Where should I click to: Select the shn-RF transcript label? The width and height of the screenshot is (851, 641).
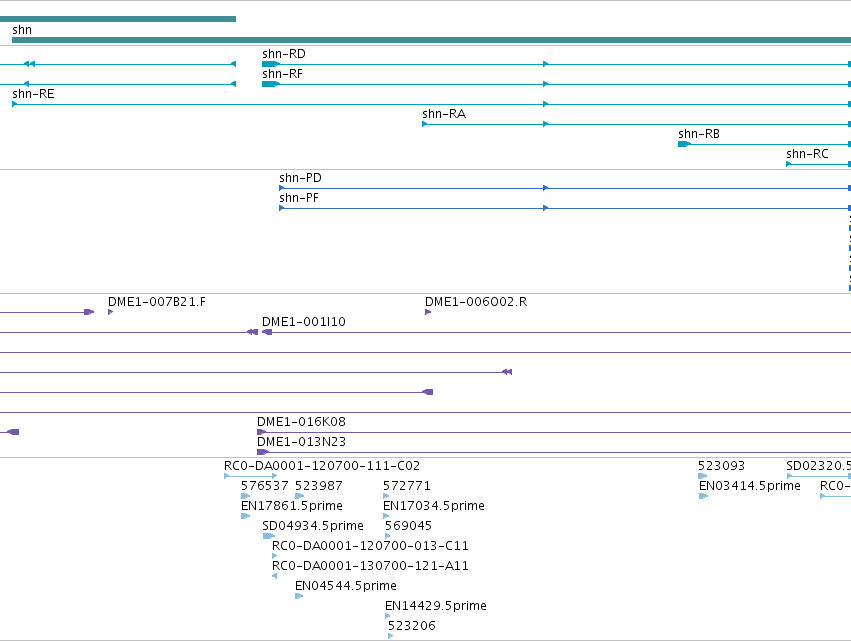click(282, 74)
